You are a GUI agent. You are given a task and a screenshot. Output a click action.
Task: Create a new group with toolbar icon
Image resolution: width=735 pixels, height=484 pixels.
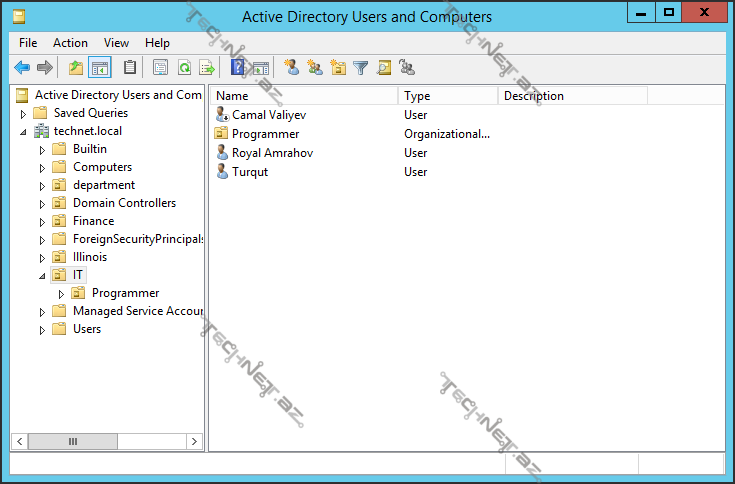point(315,68)
